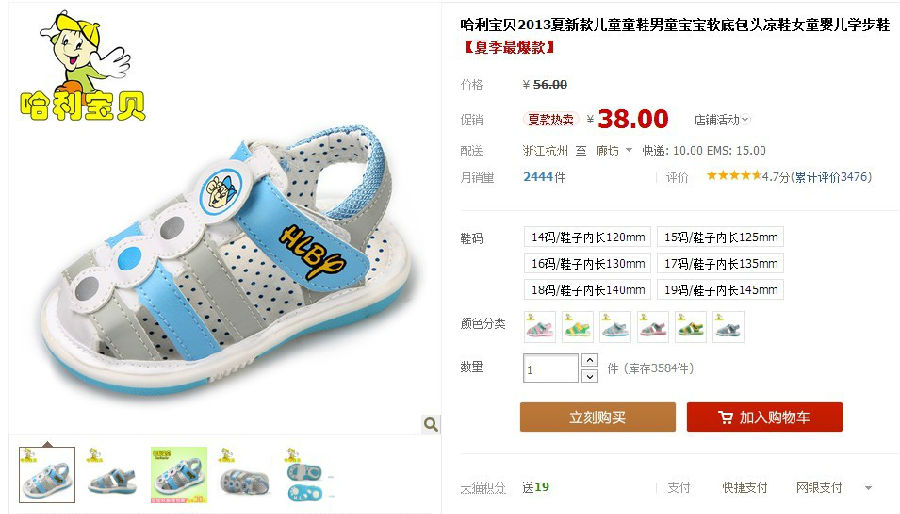Choose size 18码 鞋子内长140mm

(x=587, y=290)
